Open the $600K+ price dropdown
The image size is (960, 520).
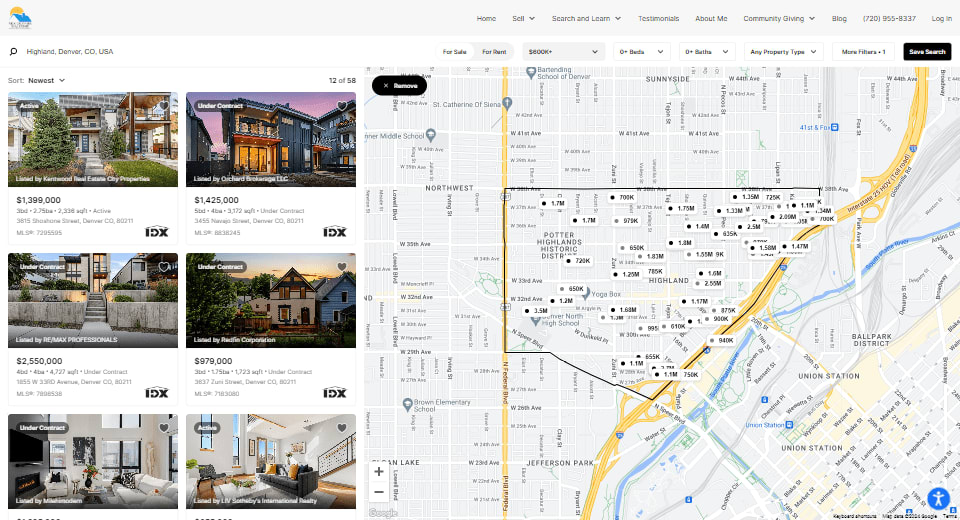click(563, 52)
